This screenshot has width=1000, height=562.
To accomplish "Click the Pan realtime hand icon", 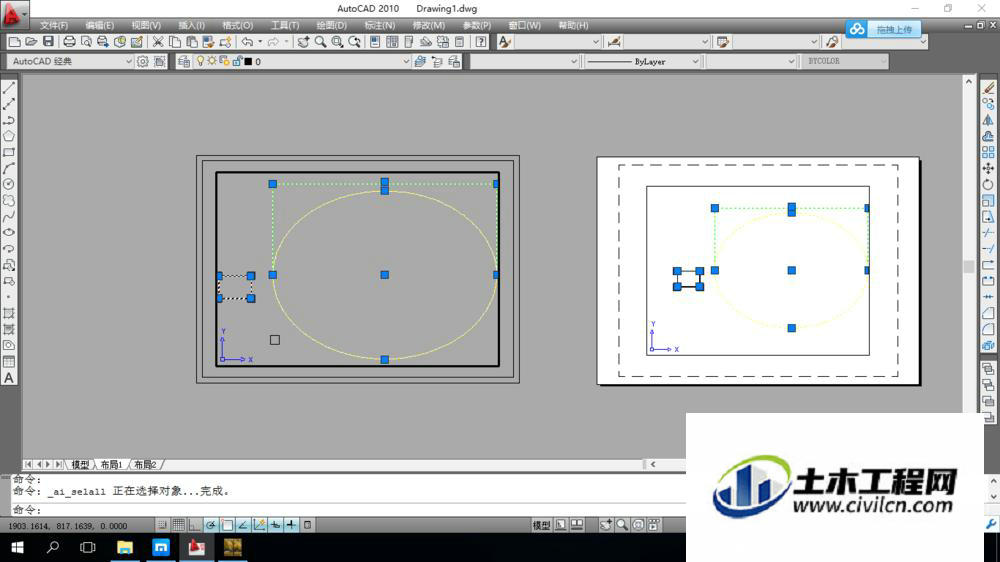I will (x=304, y=42).
